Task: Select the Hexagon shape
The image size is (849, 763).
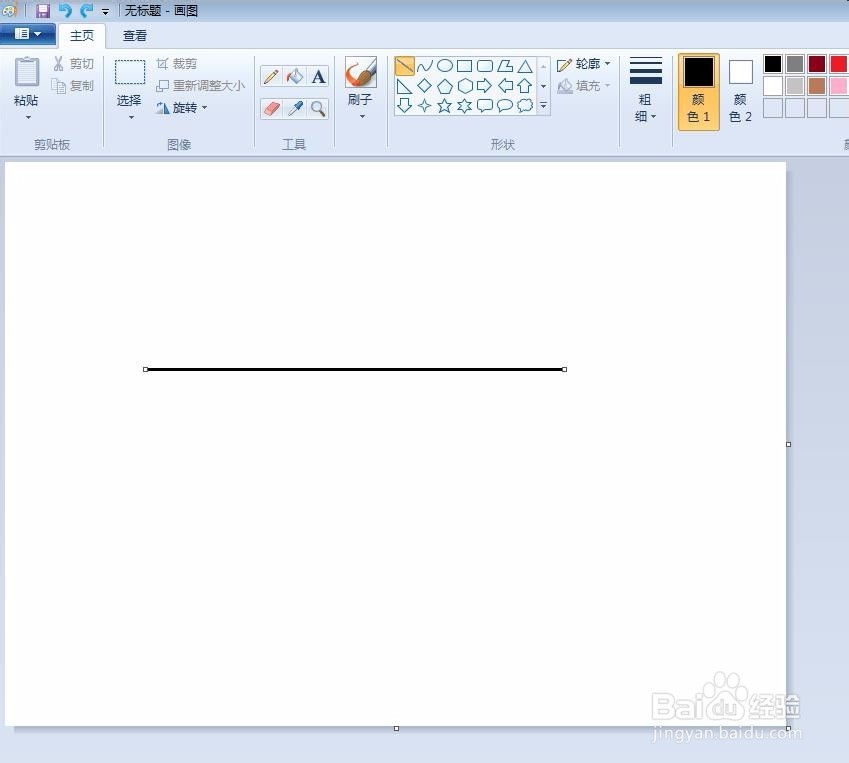Action: 465,86
